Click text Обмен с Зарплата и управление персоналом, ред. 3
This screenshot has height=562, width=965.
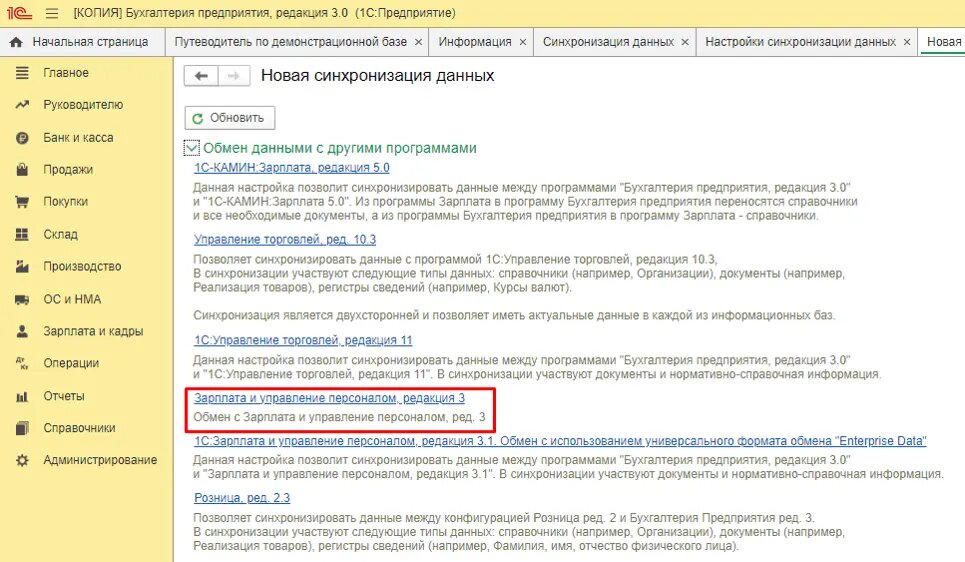point(339,417)
